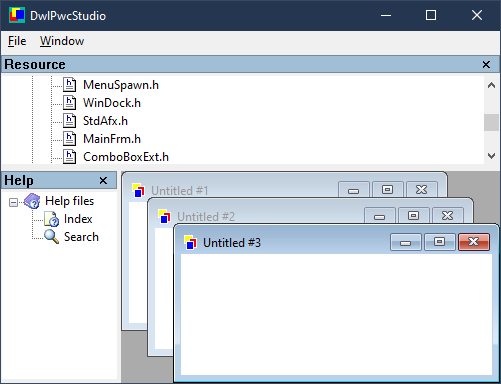Image resolution: width=501 pixels, height=384 pixels.
Task: Close the Help panel
Action: pos(103,180)
